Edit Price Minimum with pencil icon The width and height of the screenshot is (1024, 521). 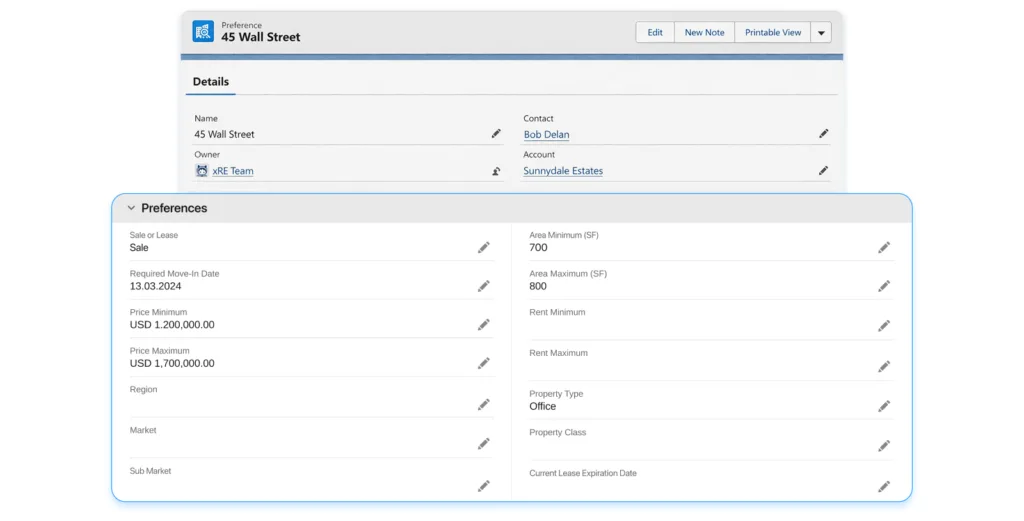coord(484,324)
